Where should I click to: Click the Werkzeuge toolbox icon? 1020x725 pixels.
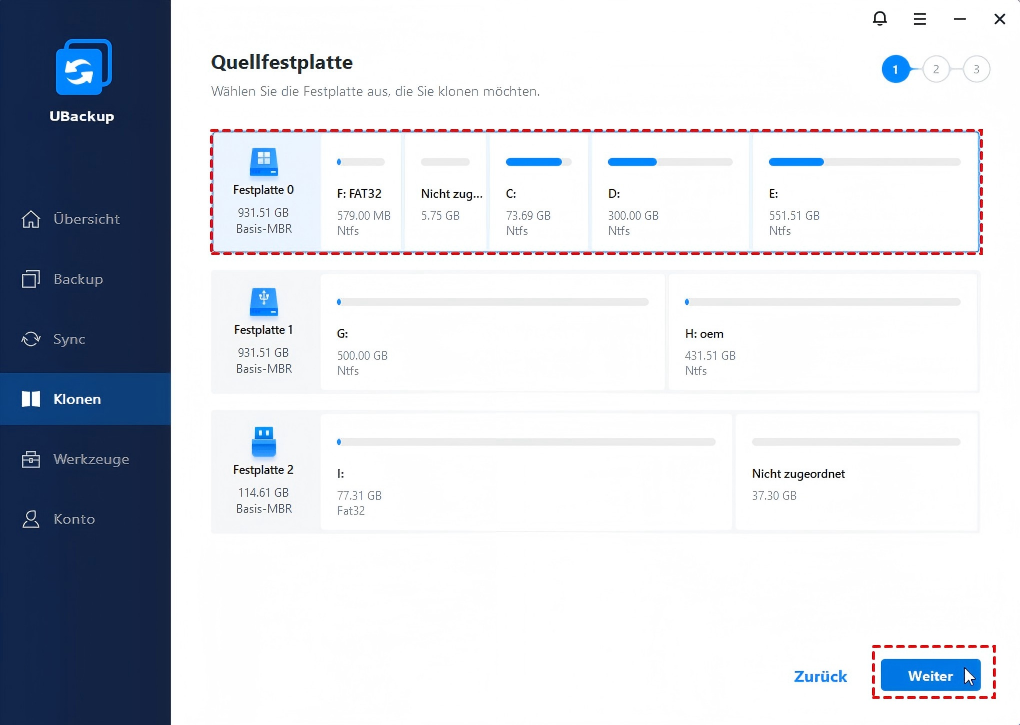[32, 459]
